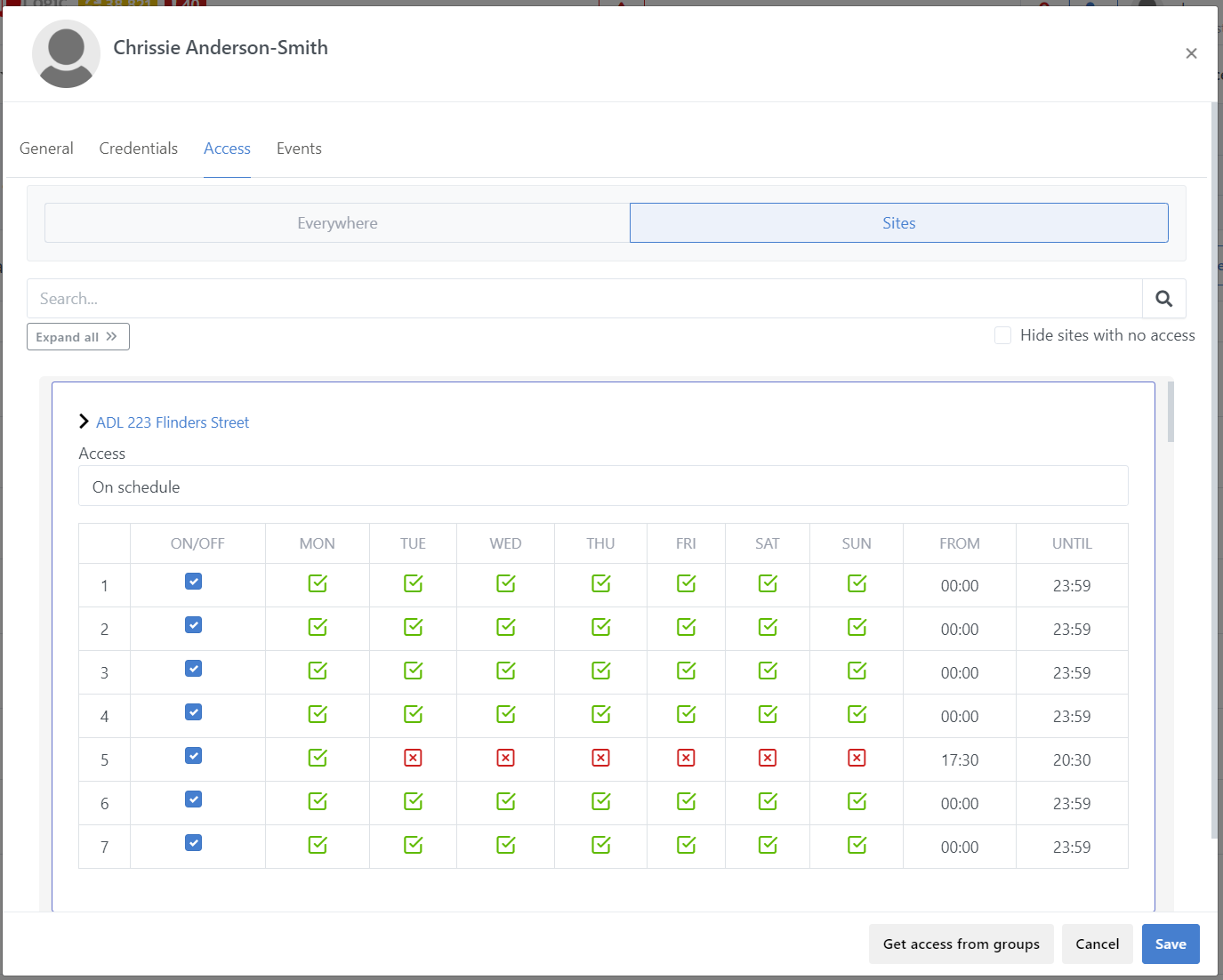Click the search magnifier icon
This screenshot has width=1223, height=980.
tap(1163, 299)
